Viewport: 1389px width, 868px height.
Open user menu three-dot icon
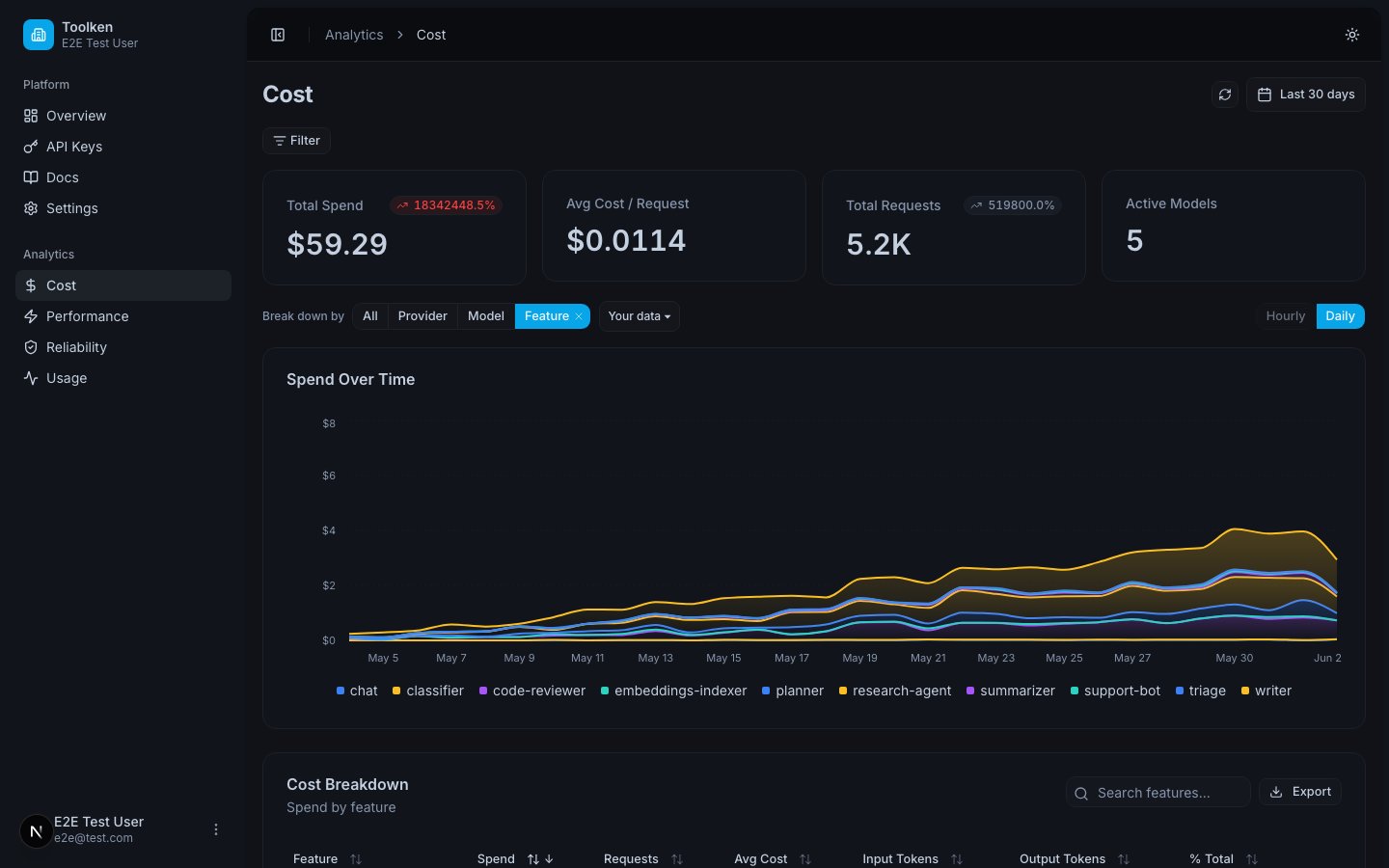pos(216,829)
